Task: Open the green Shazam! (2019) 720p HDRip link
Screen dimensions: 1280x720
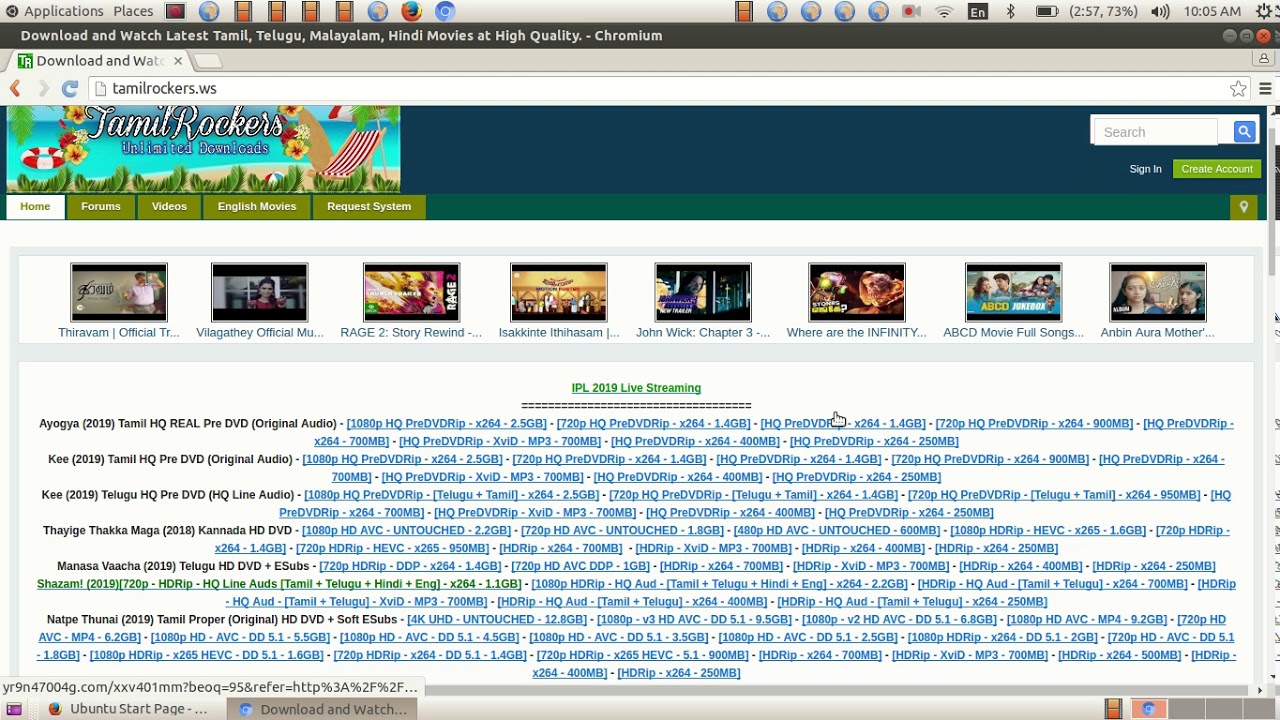Action: [279, 584]
